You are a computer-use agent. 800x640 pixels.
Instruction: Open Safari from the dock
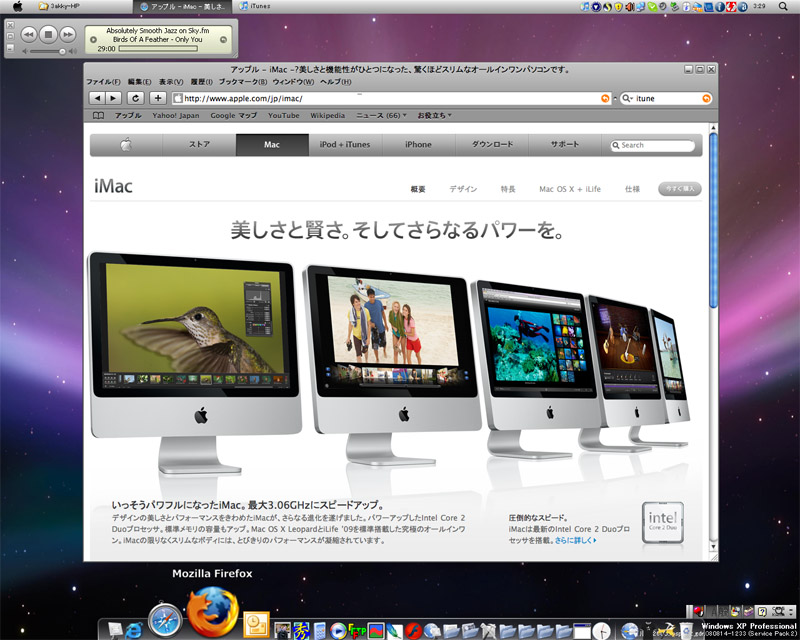pyautogui.click(x=164, y=621)
